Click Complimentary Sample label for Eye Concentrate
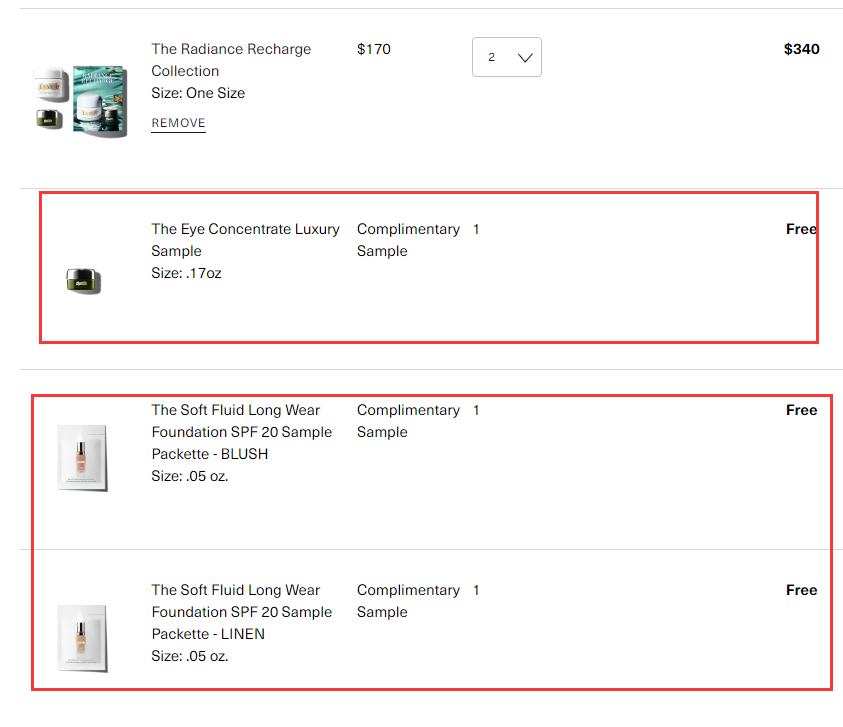 [x=408, y=240]
